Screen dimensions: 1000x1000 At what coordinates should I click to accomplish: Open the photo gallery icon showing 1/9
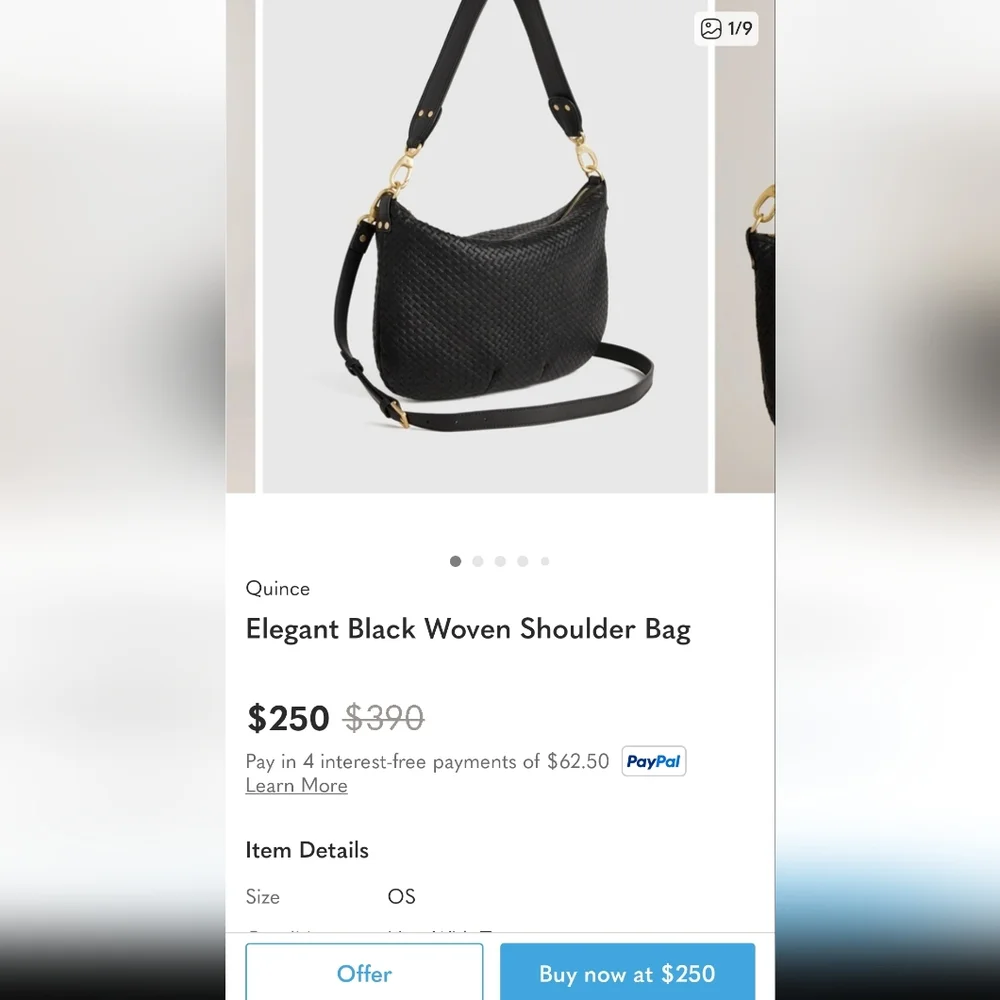click(x=726, y=29)
